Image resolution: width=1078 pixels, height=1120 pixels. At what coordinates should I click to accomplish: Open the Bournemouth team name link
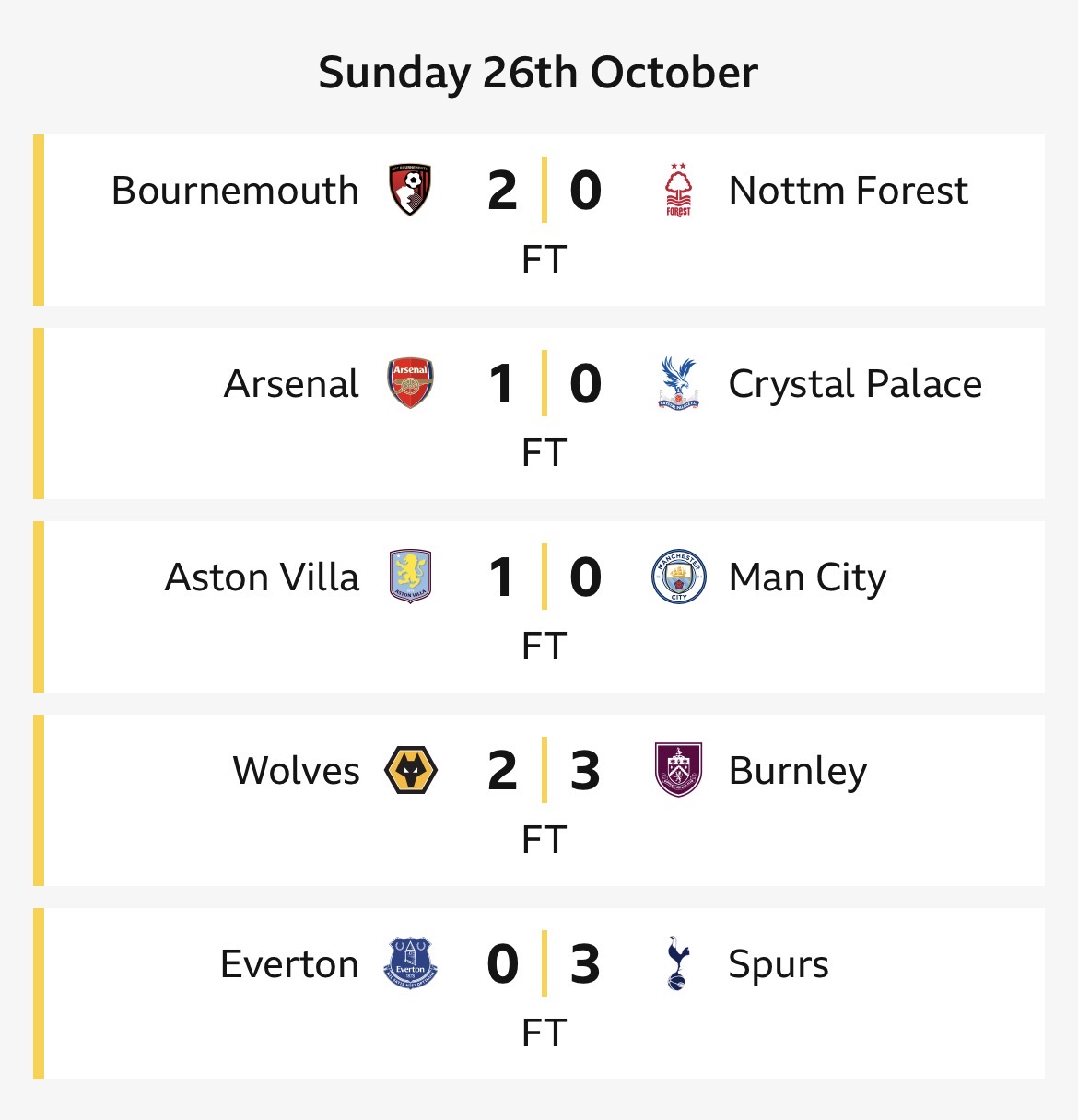(235, 191)
